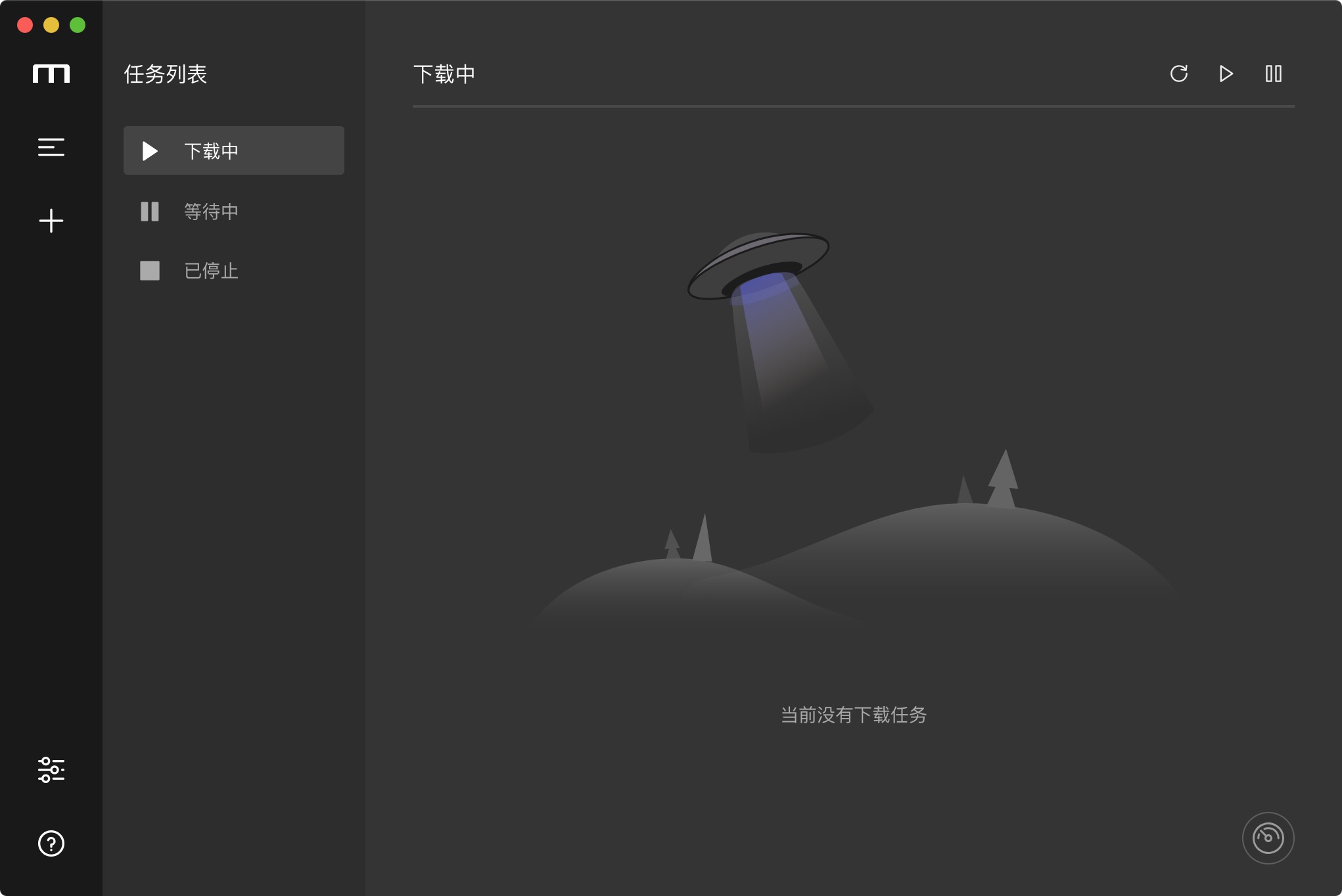
Task: Refresh the task list
Action: click(x=1179, y=74)
